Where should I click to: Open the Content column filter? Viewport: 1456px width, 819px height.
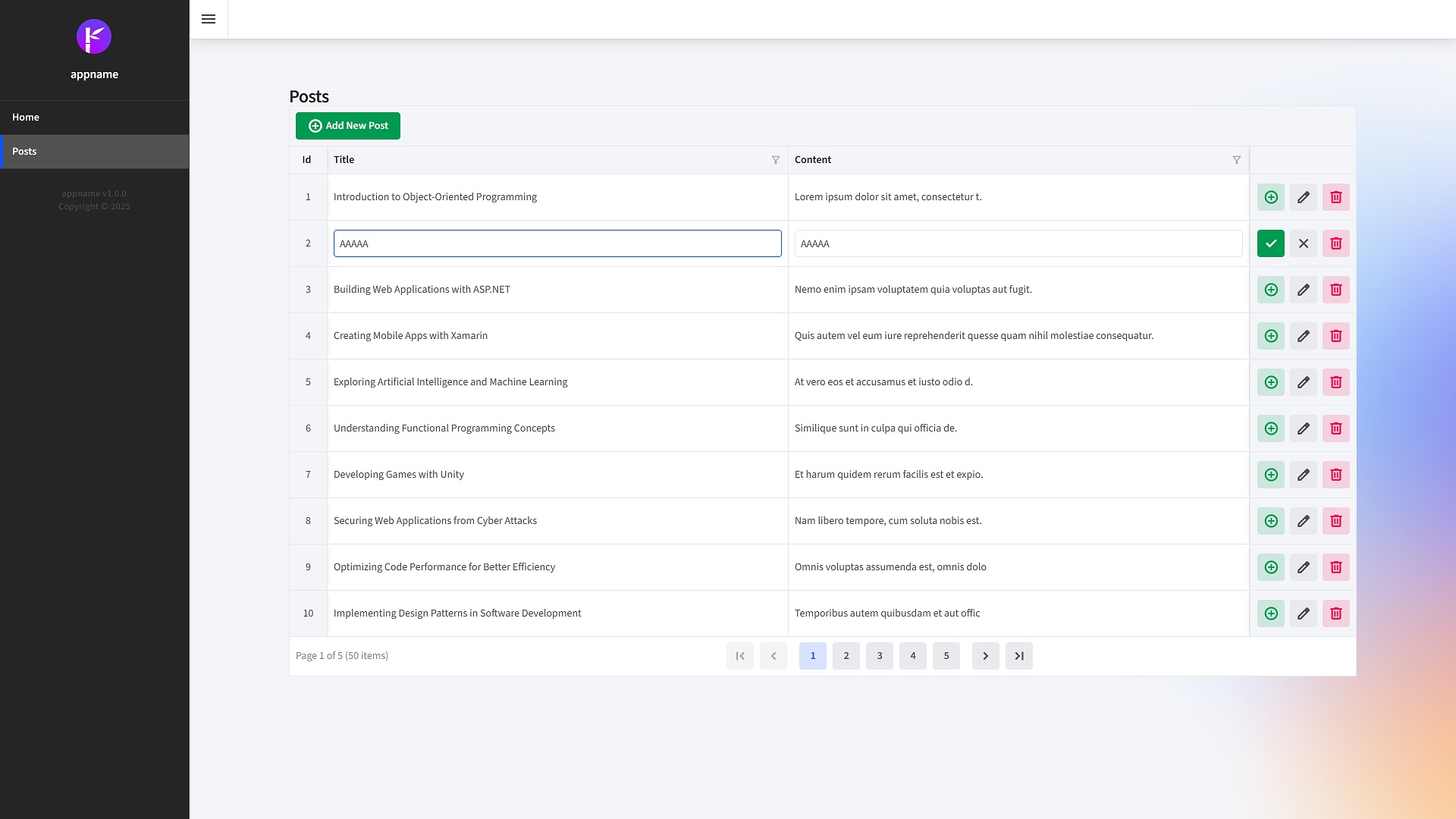(1236, 160)
